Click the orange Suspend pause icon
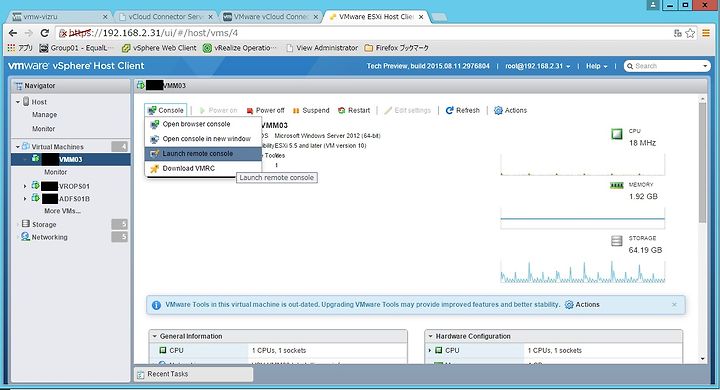This screenshot has width=720, height=390. (296, 111)
